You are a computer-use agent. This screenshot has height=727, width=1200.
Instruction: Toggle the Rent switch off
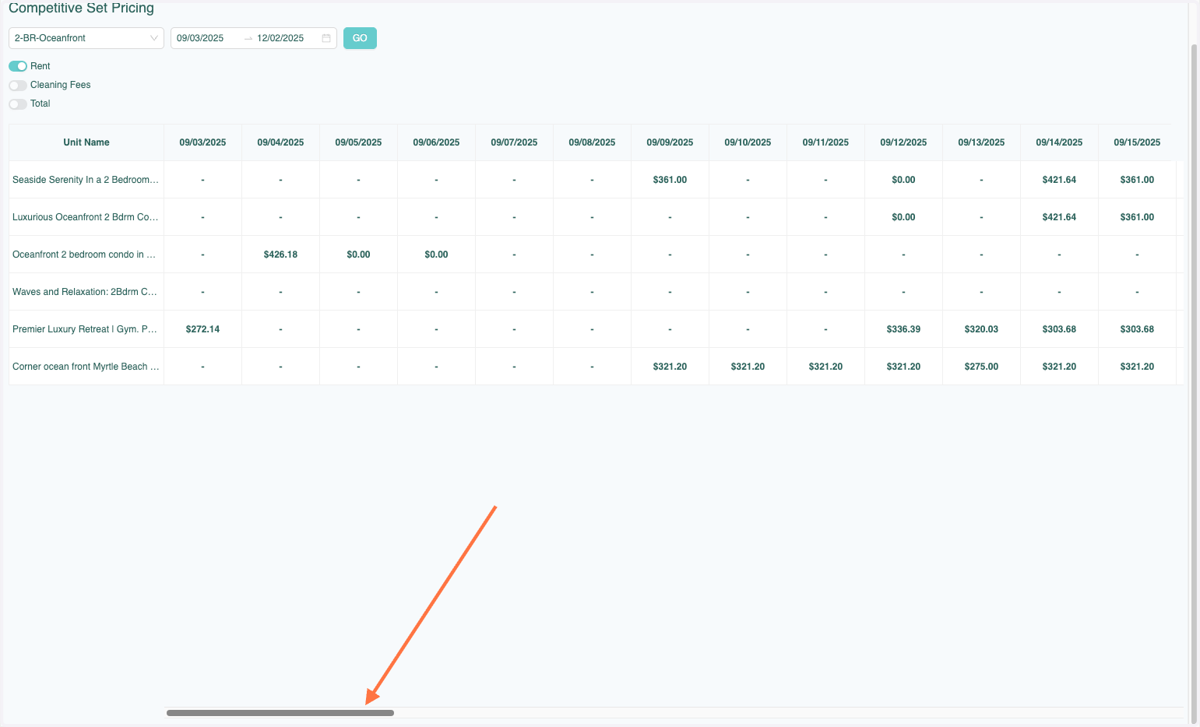(18, 66)
